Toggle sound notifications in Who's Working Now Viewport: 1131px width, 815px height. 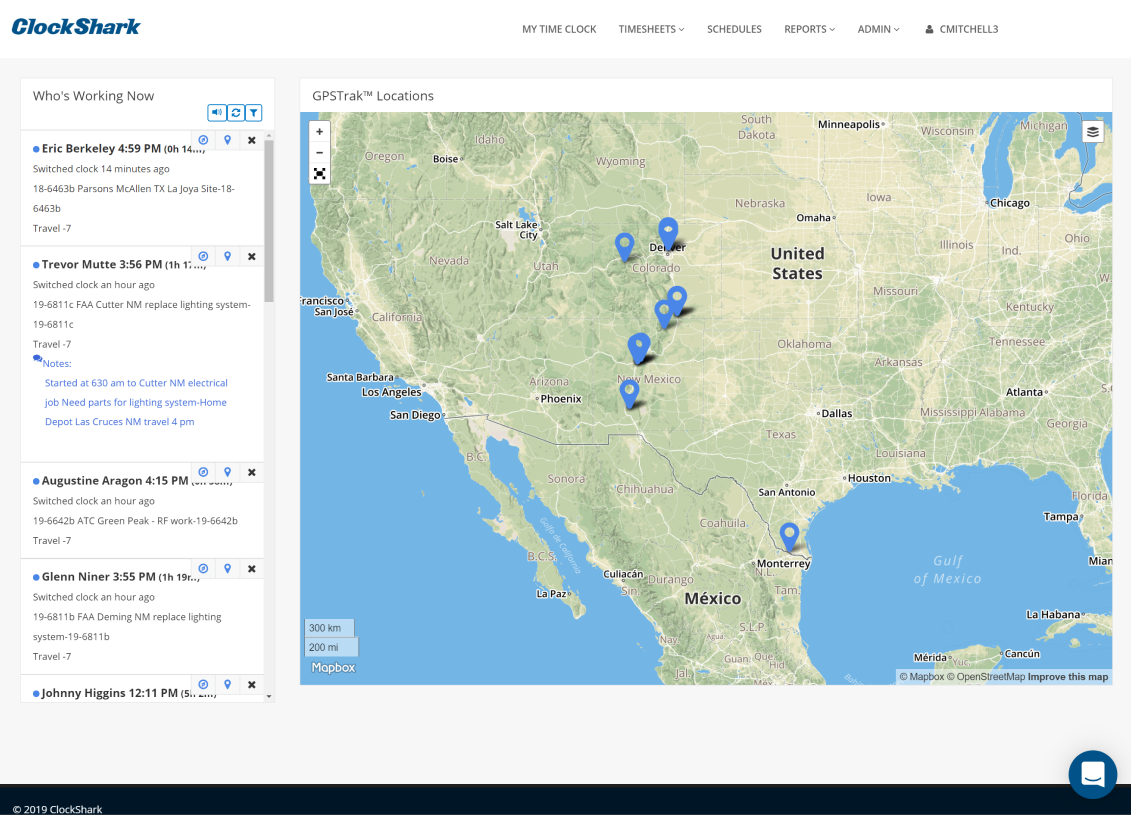pyautogui.click(x=216, y=113)
